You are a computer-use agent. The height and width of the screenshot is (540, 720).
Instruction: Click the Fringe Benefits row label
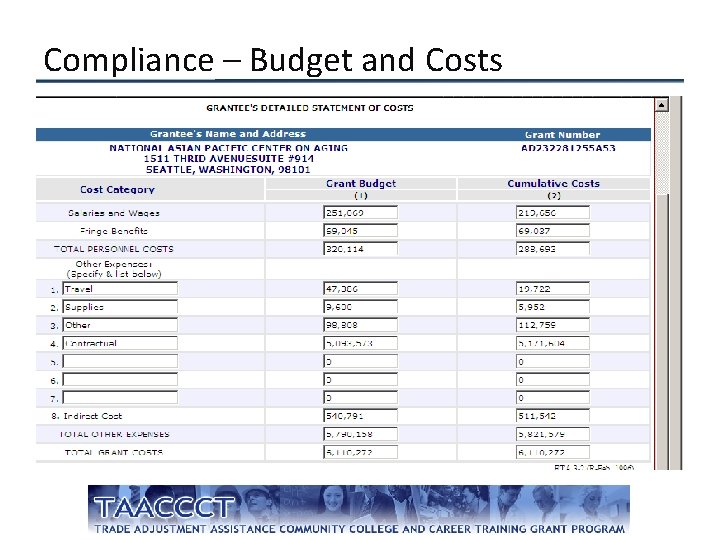[x=114, y=231]
